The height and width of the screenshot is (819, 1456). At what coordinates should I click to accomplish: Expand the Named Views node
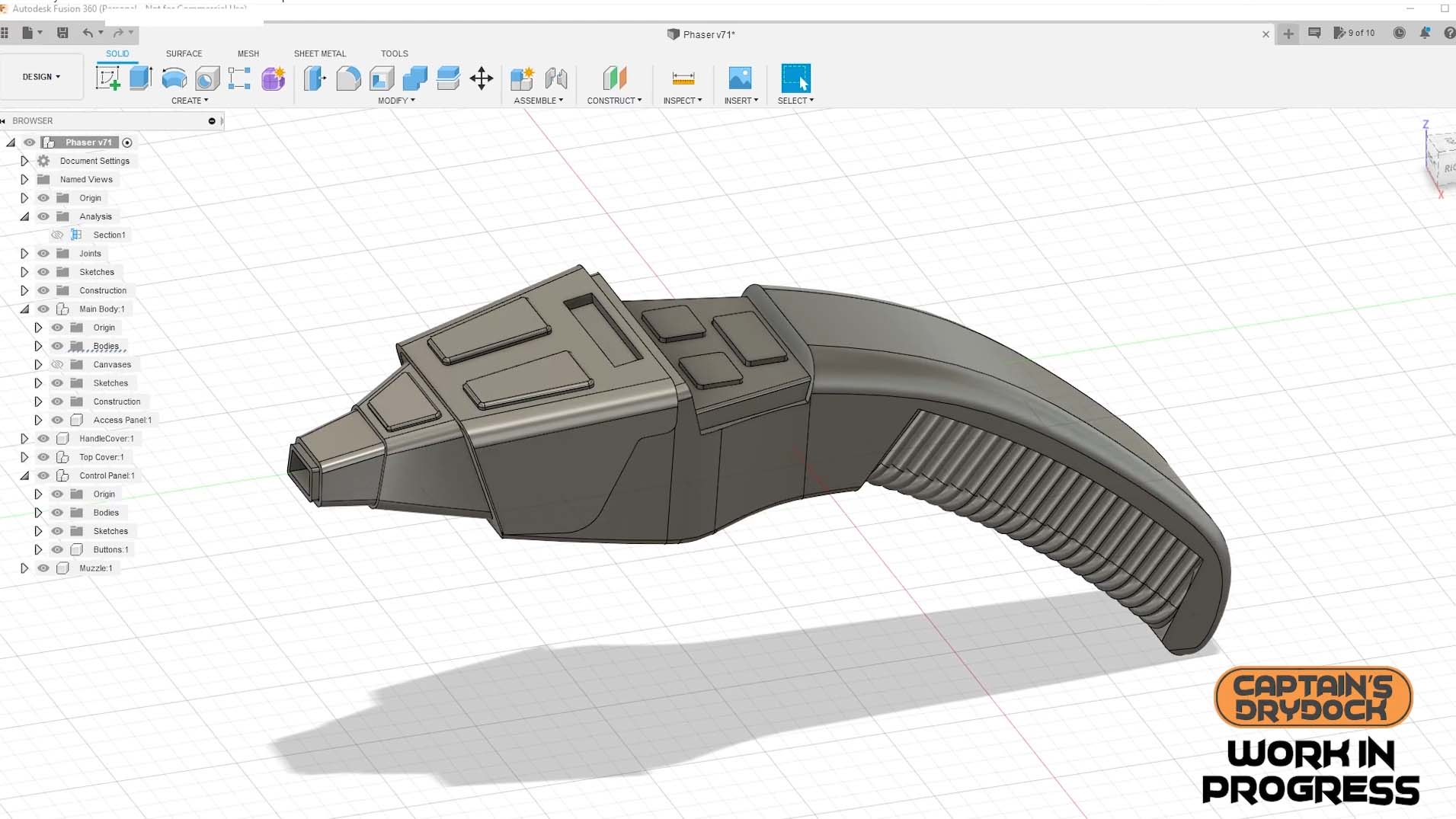[24, 180]
